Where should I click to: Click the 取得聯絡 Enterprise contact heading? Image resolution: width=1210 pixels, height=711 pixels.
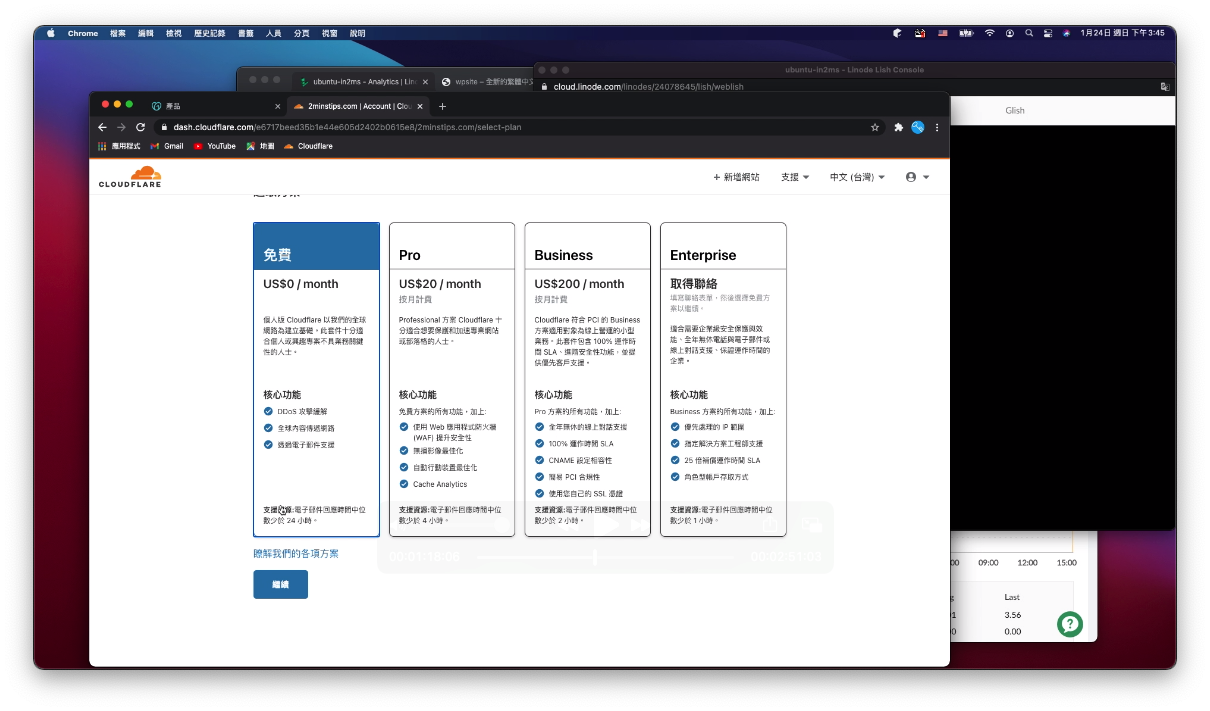pos(694,284)
